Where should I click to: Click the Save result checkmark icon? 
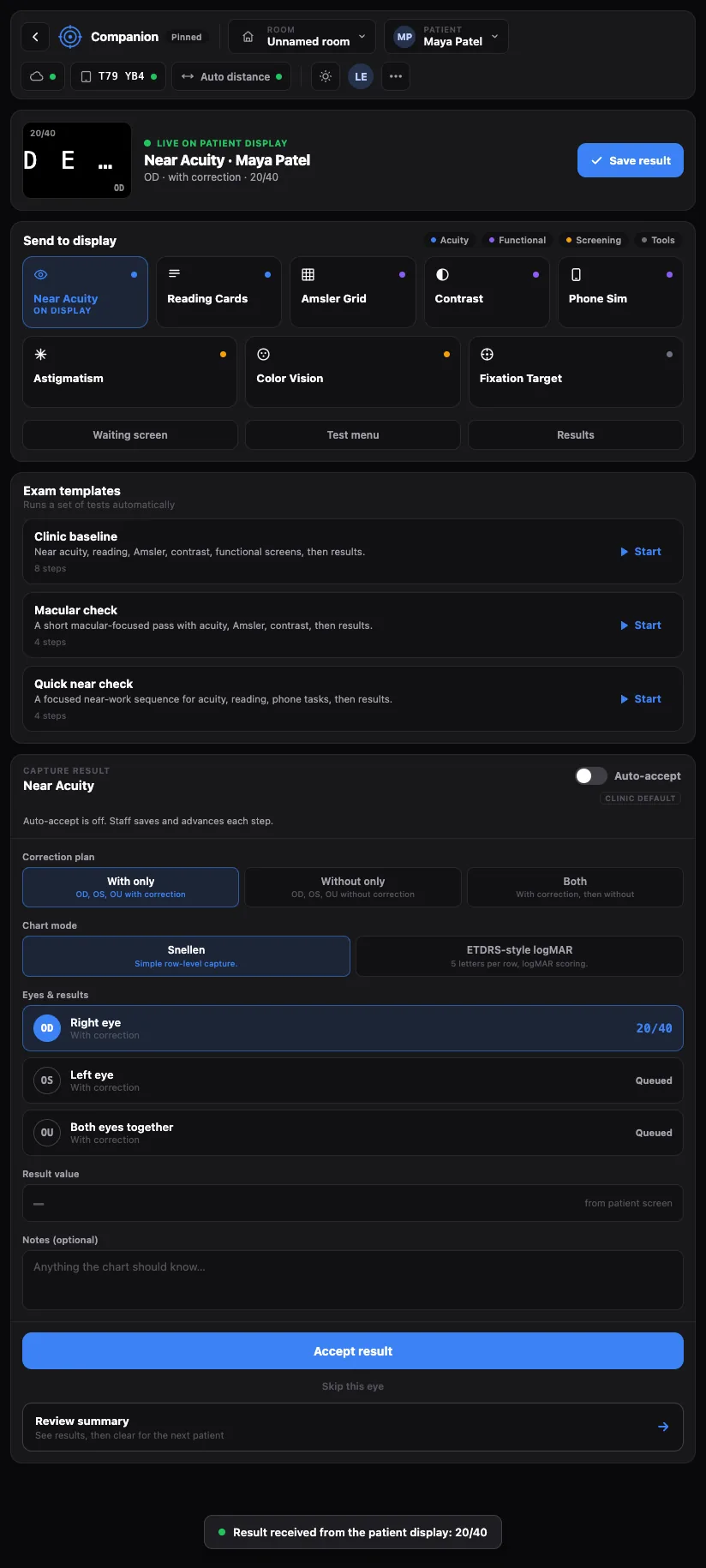click(x=596, y=160)
